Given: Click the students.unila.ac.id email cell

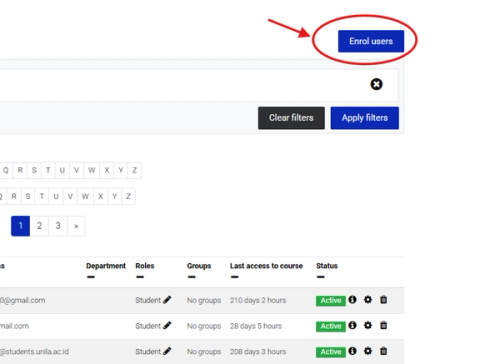Looking at the screenshot, I should tap(34, 352).
